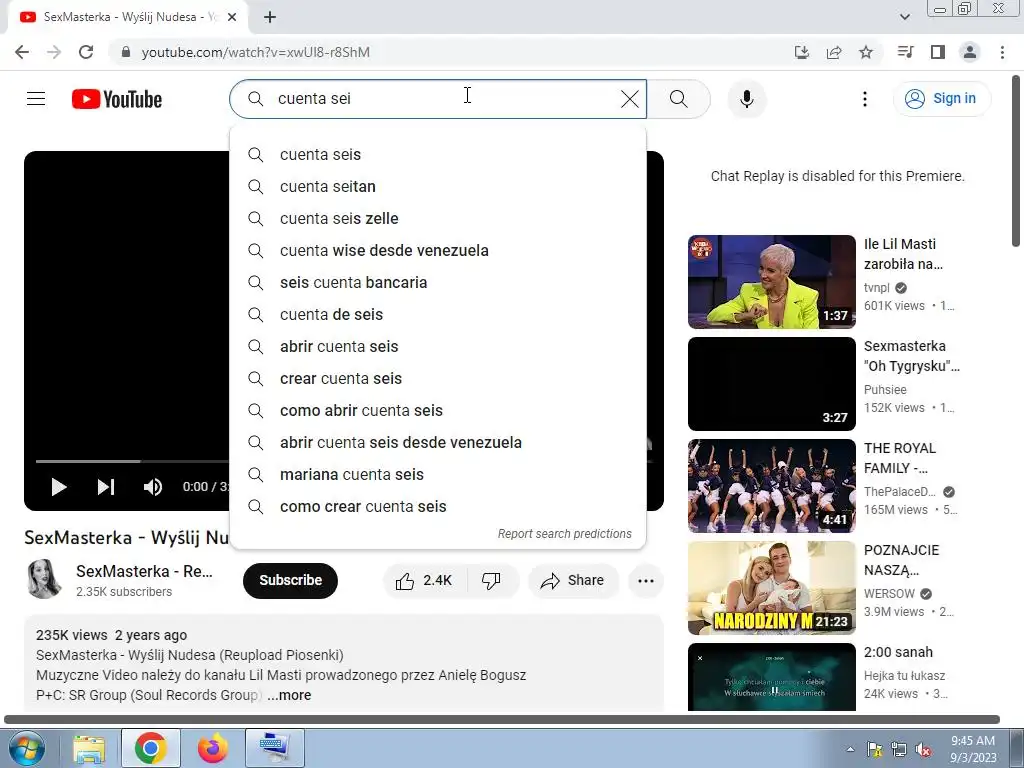Pick 'mariana cuenta seis' suggestion

438,475
